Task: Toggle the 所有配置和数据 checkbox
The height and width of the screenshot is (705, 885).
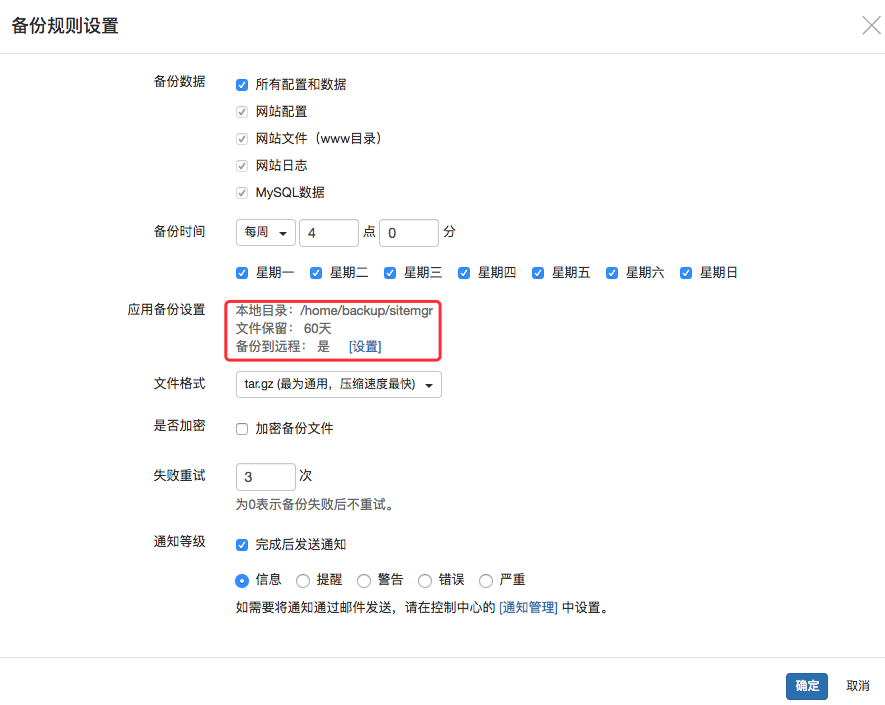Action: [x=242, y=85]
